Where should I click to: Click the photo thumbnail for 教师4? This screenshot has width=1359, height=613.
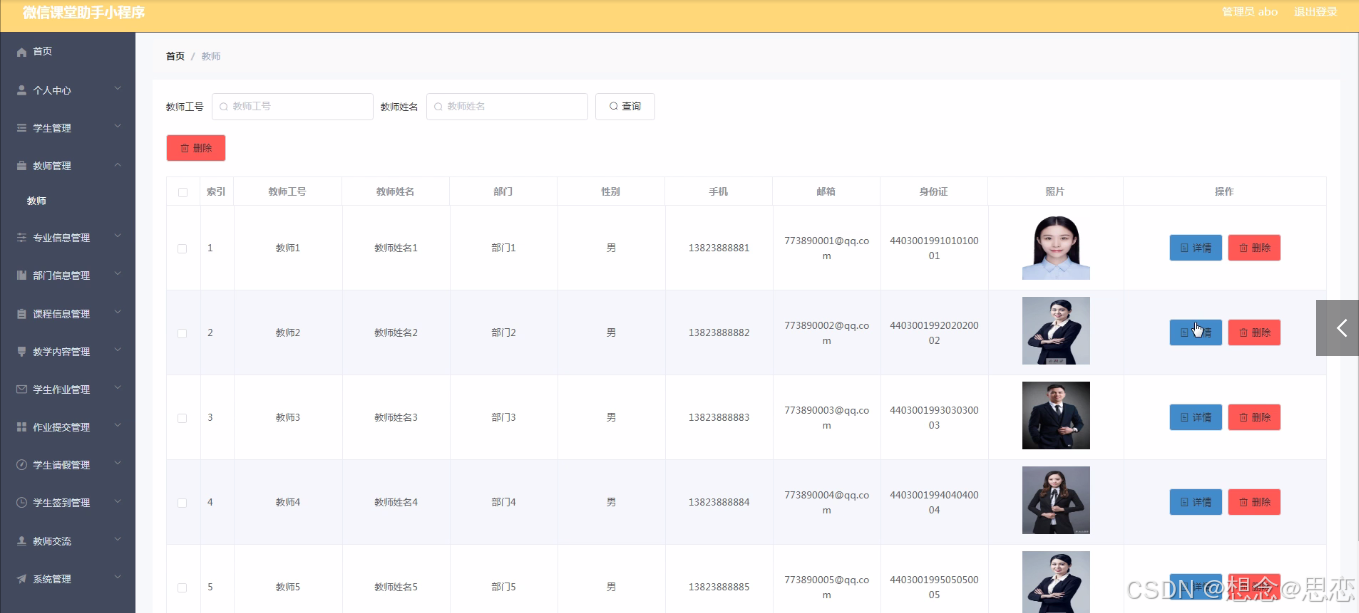click(x=1056, y=500)
